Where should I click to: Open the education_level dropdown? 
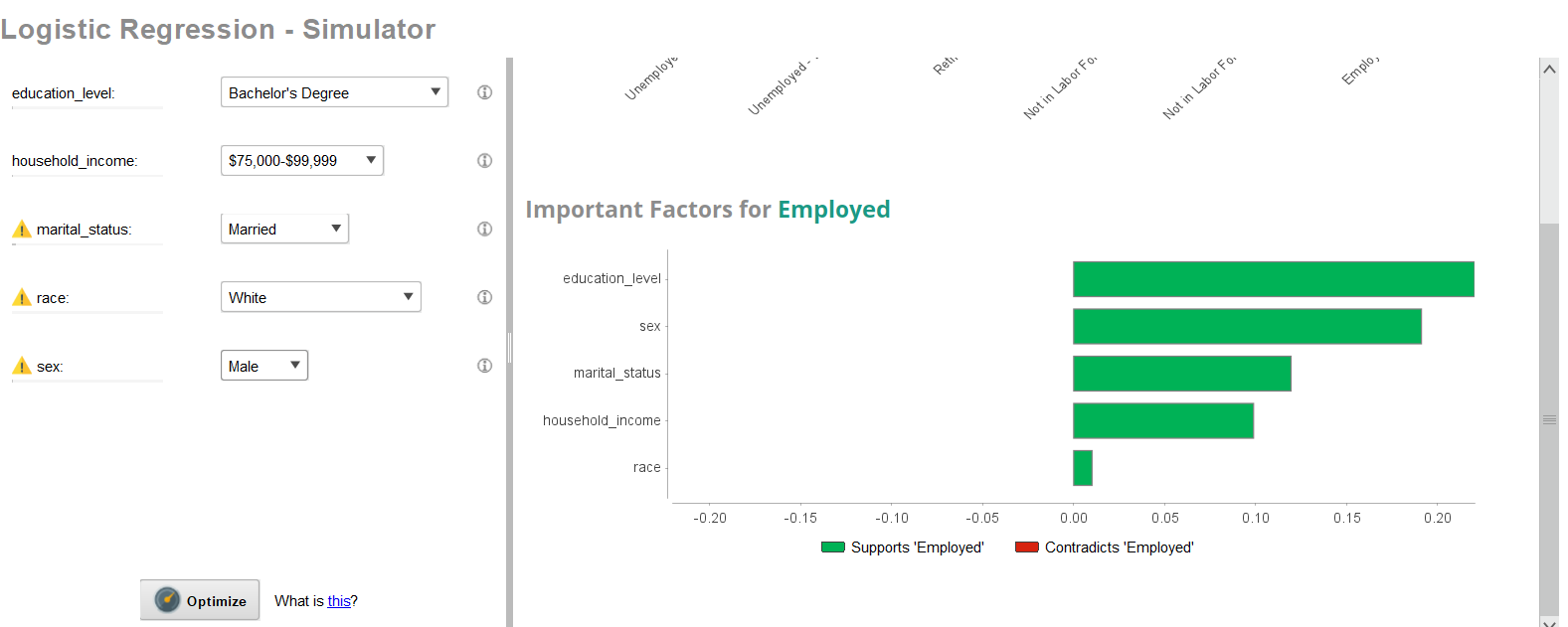[334, 92]
